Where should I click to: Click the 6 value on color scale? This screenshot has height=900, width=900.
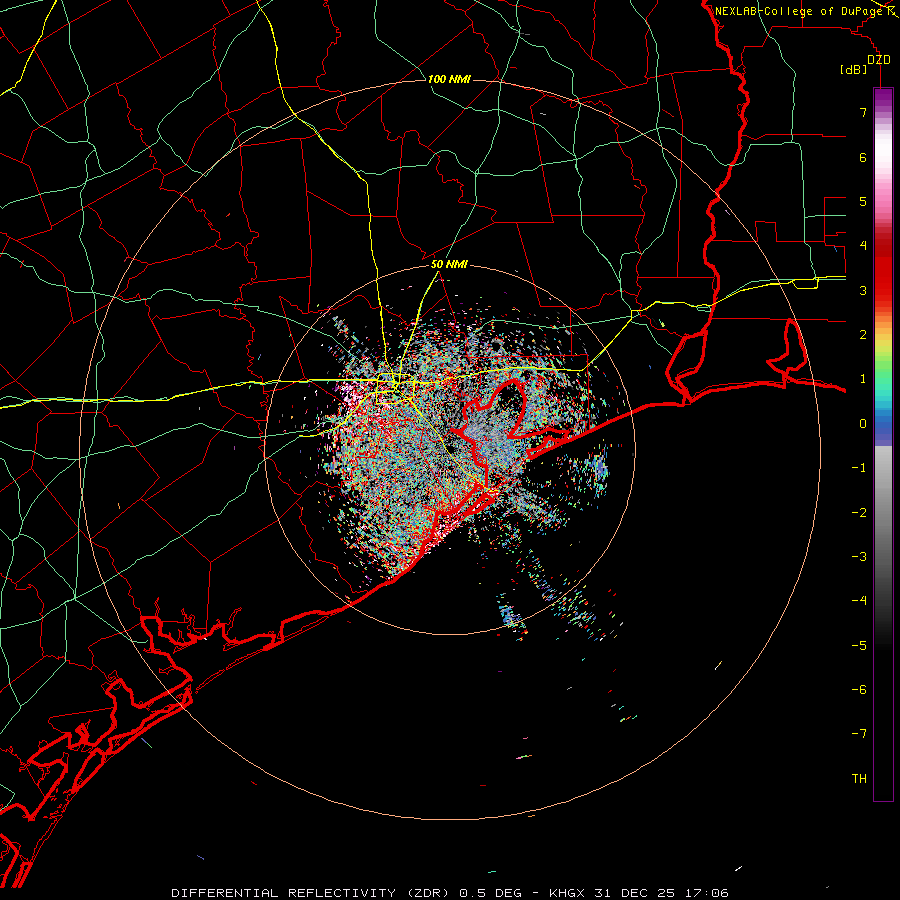coord(863,157)
